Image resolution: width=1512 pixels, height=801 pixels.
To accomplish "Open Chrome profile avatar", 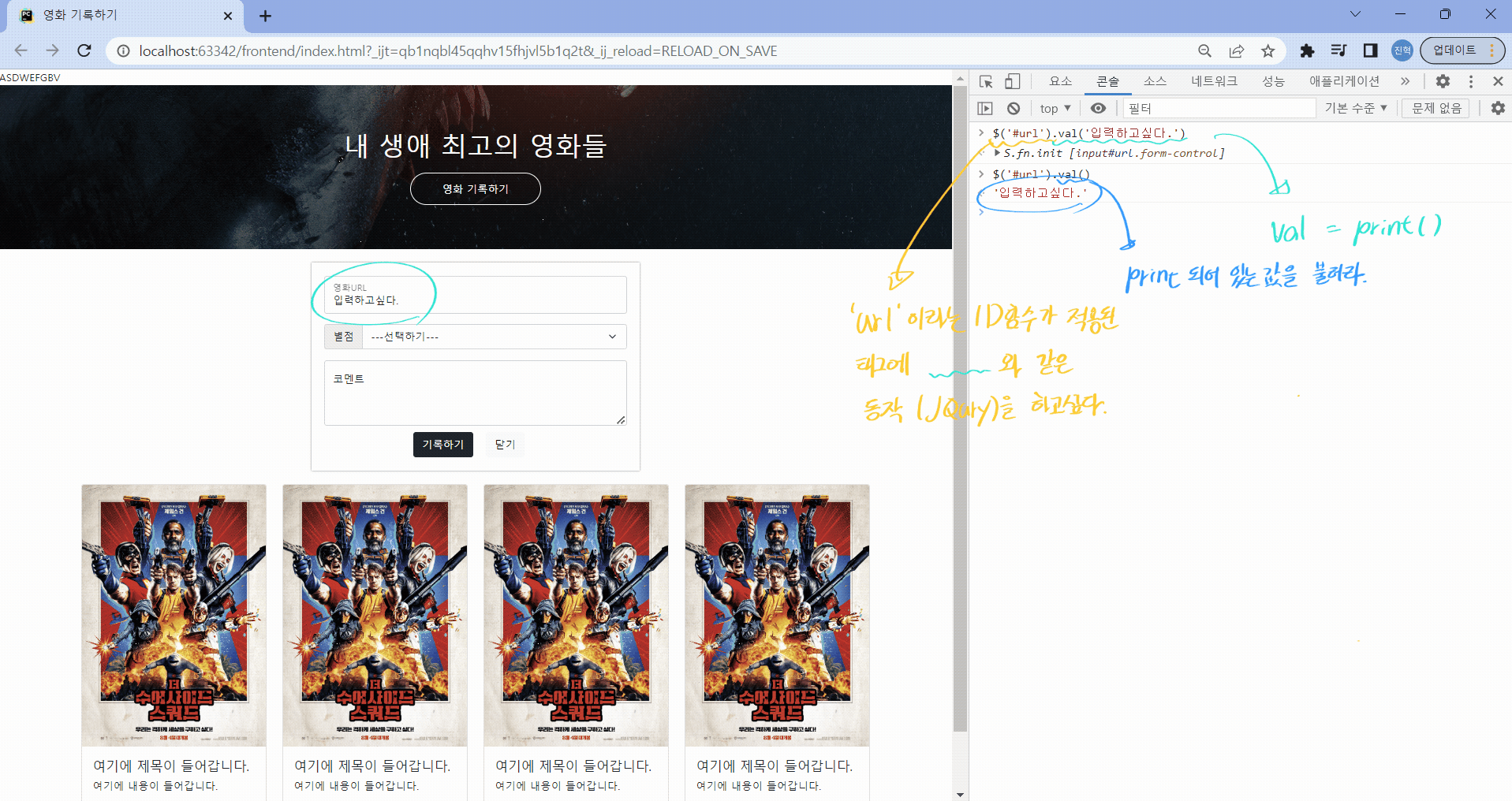I will pyautogui.click(x=1402, y=50).
